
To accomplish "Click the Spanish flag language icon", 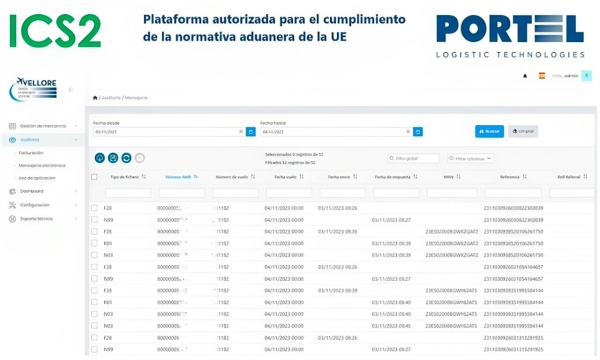I will click(x=542, y=76).
